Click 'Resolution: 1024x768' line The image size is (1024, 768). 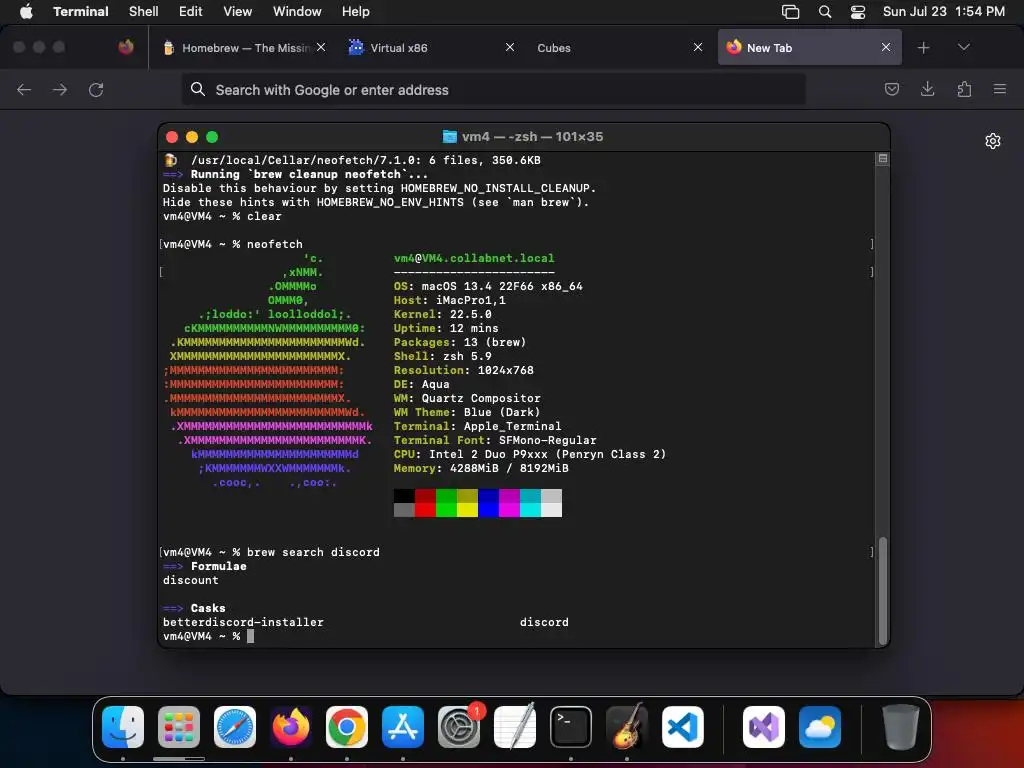[x=464, y=370]
